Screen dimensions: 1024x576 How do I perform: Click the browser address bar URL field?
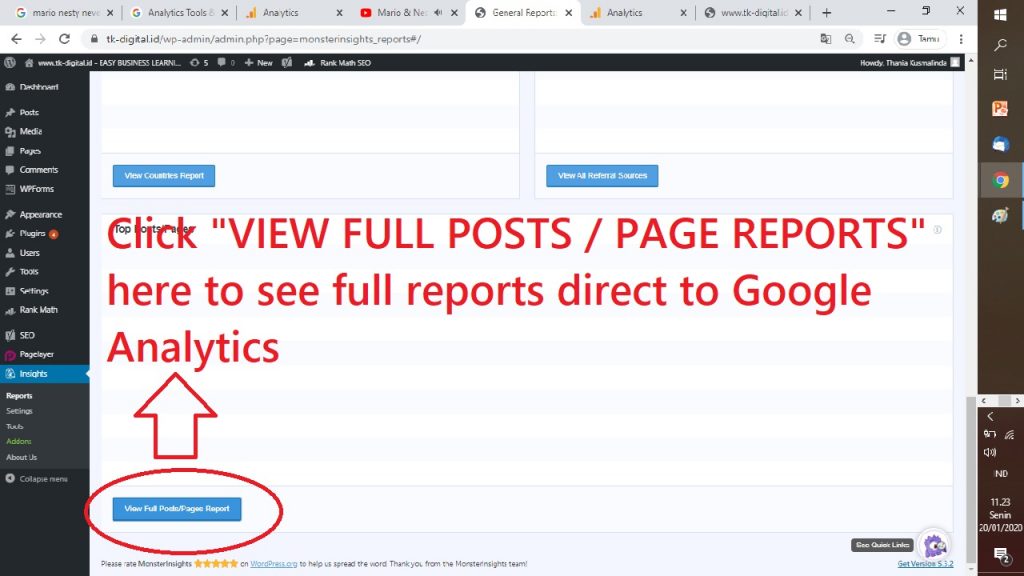pyautogui.click(x=450, y=39)
